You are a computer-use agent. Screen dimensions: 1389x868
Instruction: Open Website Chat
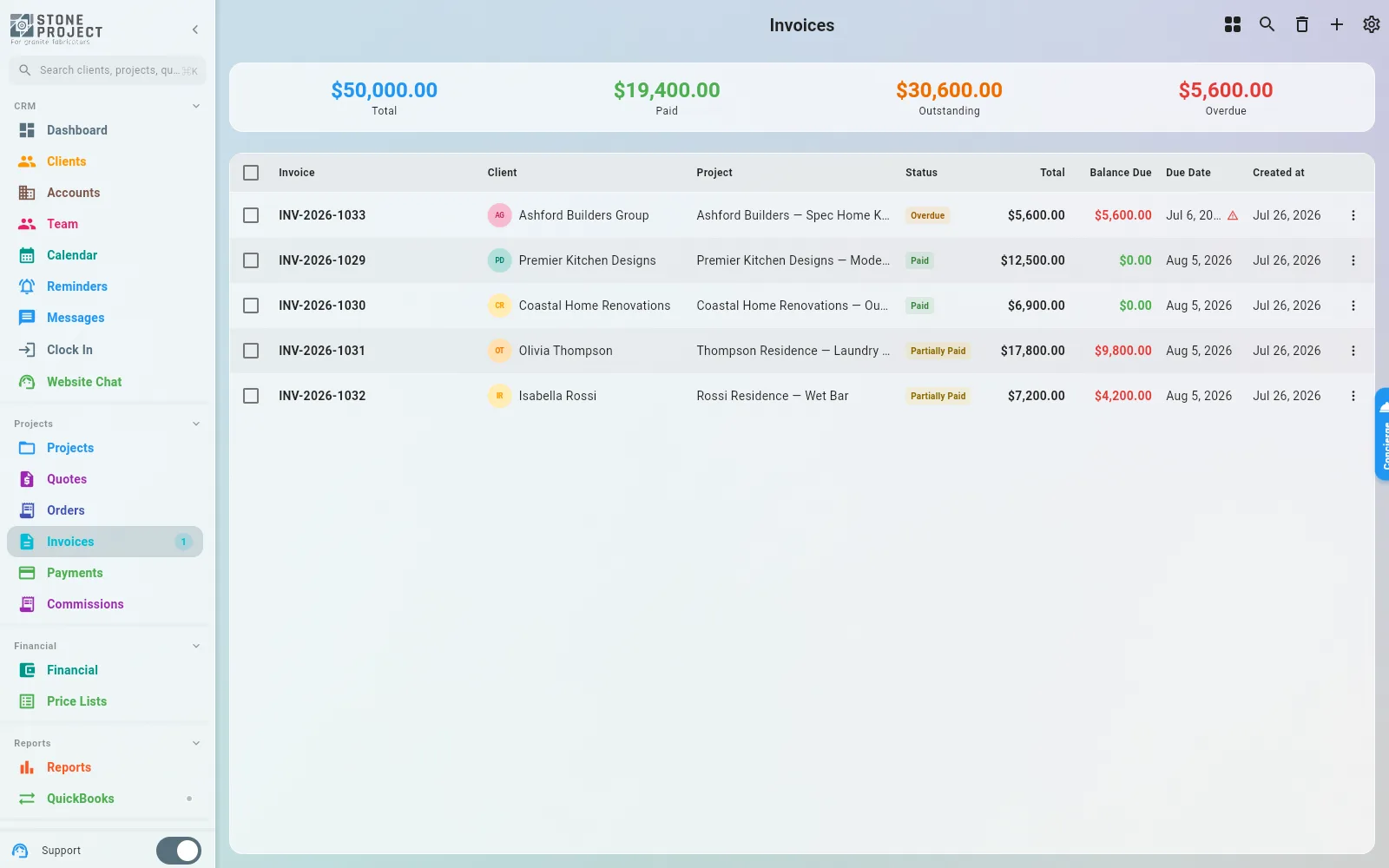point(105,382)
